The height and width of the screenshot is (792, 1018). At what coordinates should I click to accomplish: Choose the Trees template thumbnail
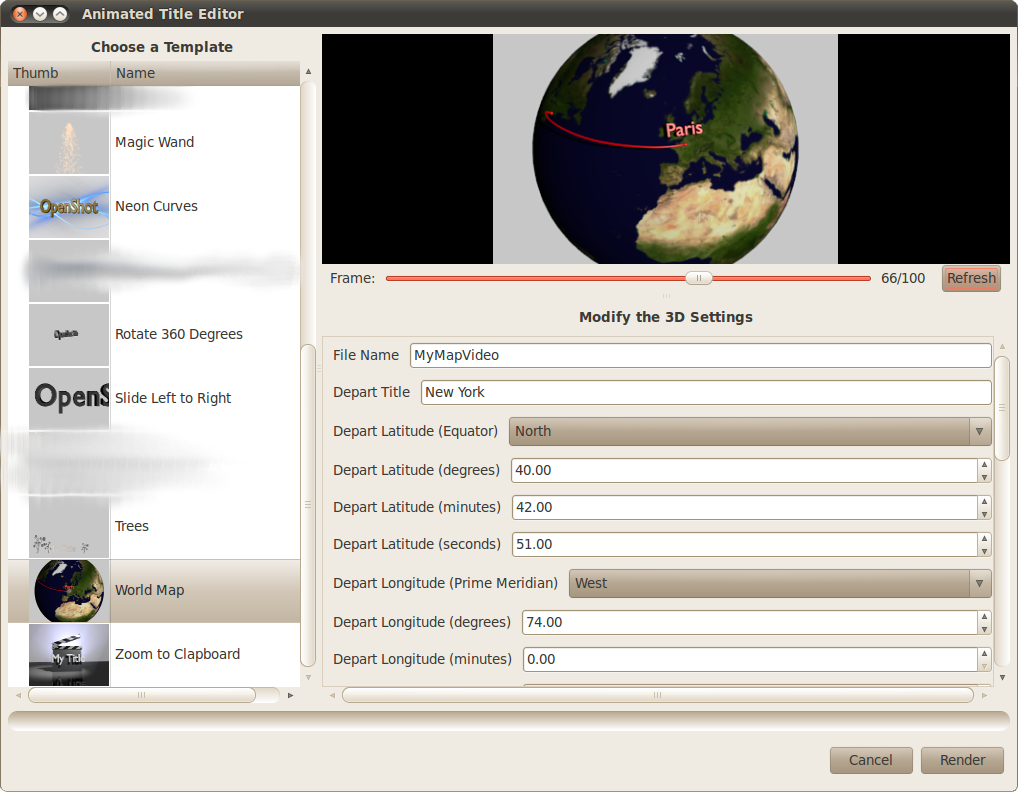(69, 527)
